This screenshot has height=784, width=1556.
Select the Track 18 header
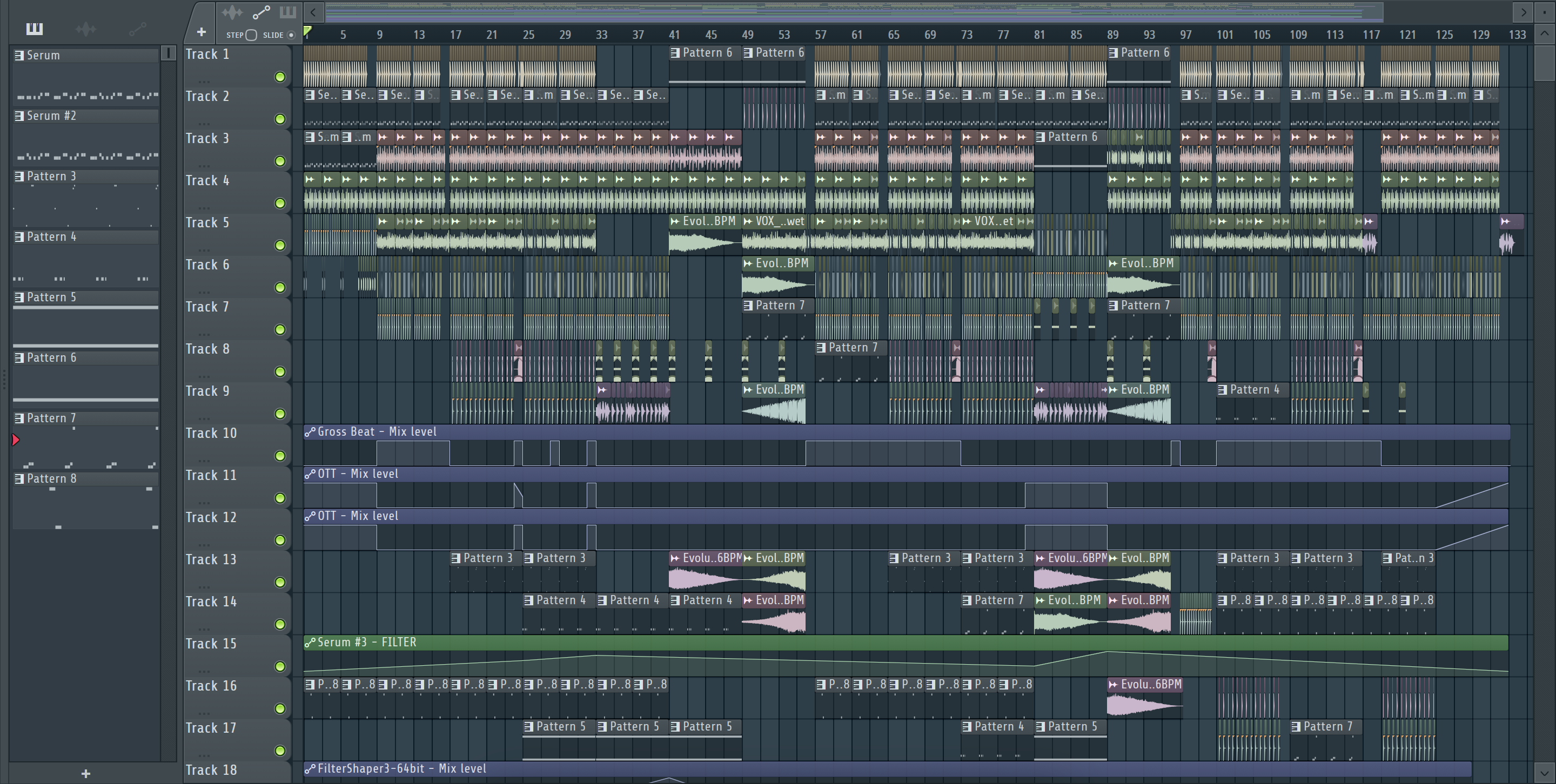pyautogui.click(x=237, y=772)
